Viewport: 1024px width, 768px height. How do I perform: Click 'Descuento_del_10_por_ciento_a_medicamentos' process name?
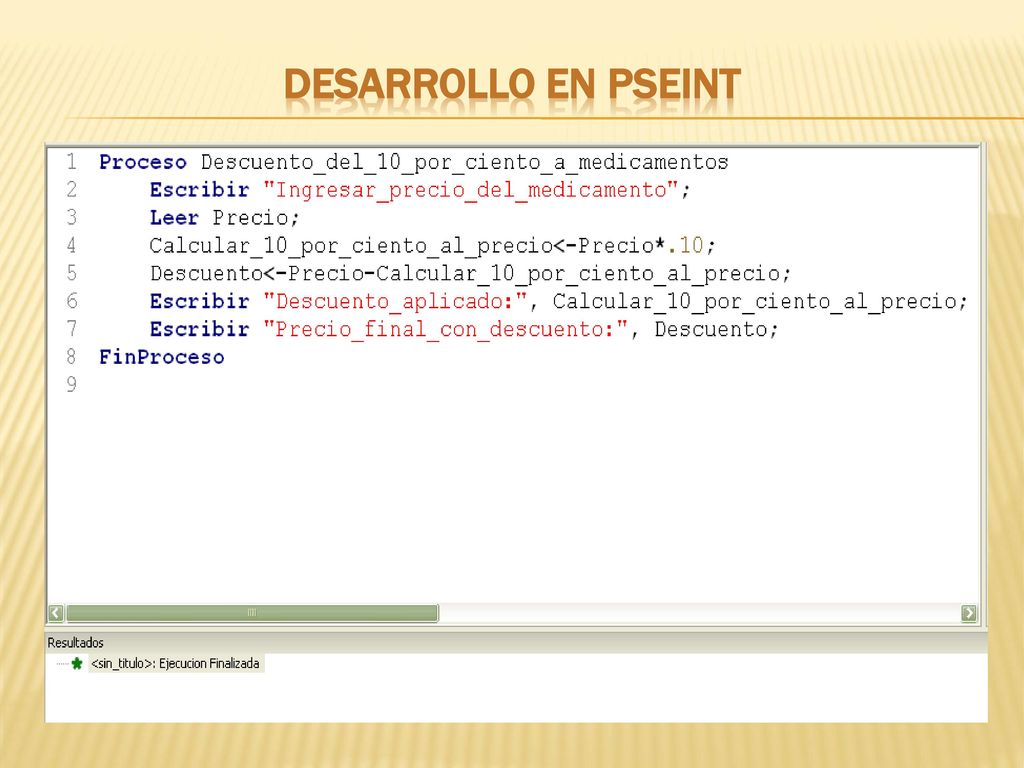coord(464,162)
